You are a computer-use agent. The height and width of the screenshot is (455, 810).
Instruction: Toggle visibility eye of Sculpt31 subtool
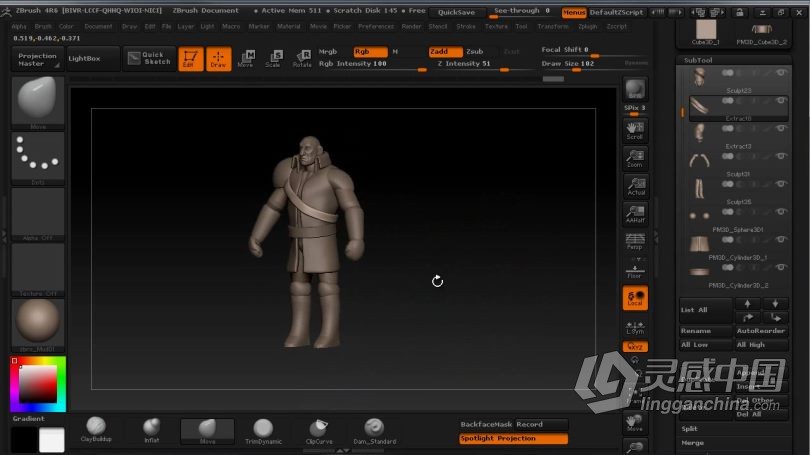coord(781,156)
